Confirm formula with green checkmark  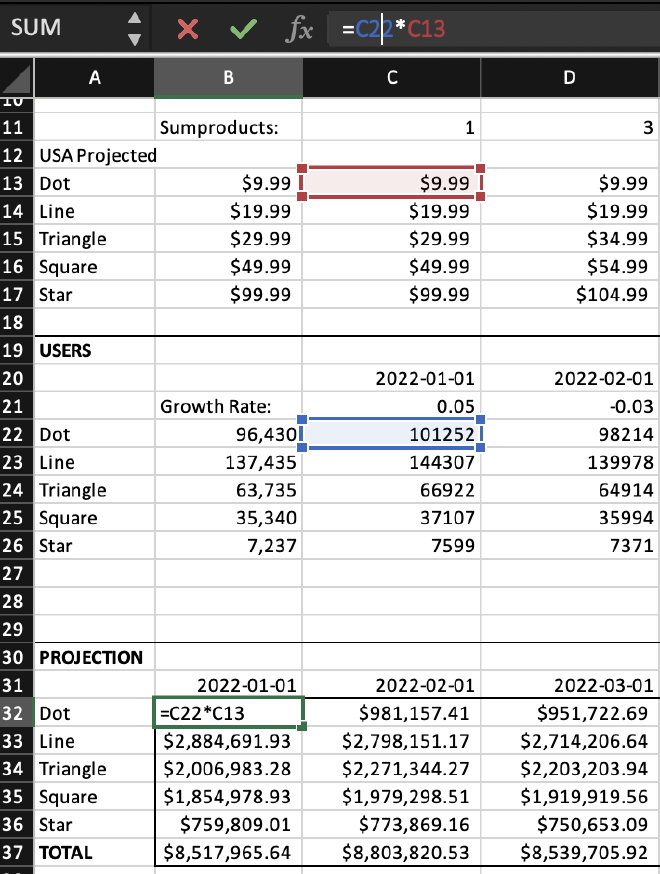pos(244,28)
